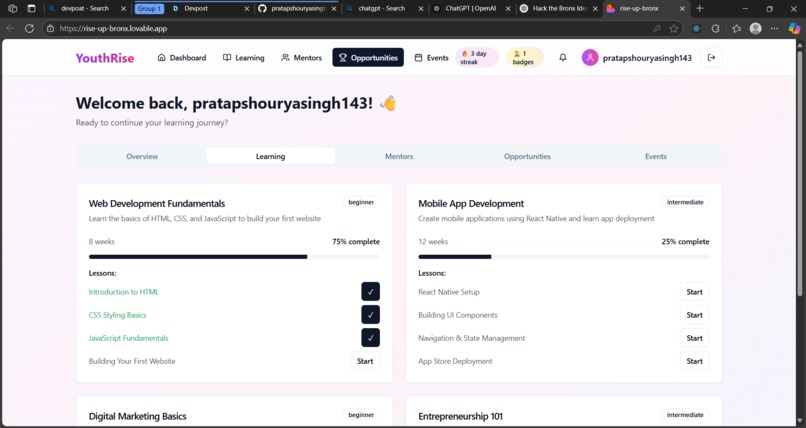Click the 3 day streak badge
The image size is (806, 428).
pos(477,58)
